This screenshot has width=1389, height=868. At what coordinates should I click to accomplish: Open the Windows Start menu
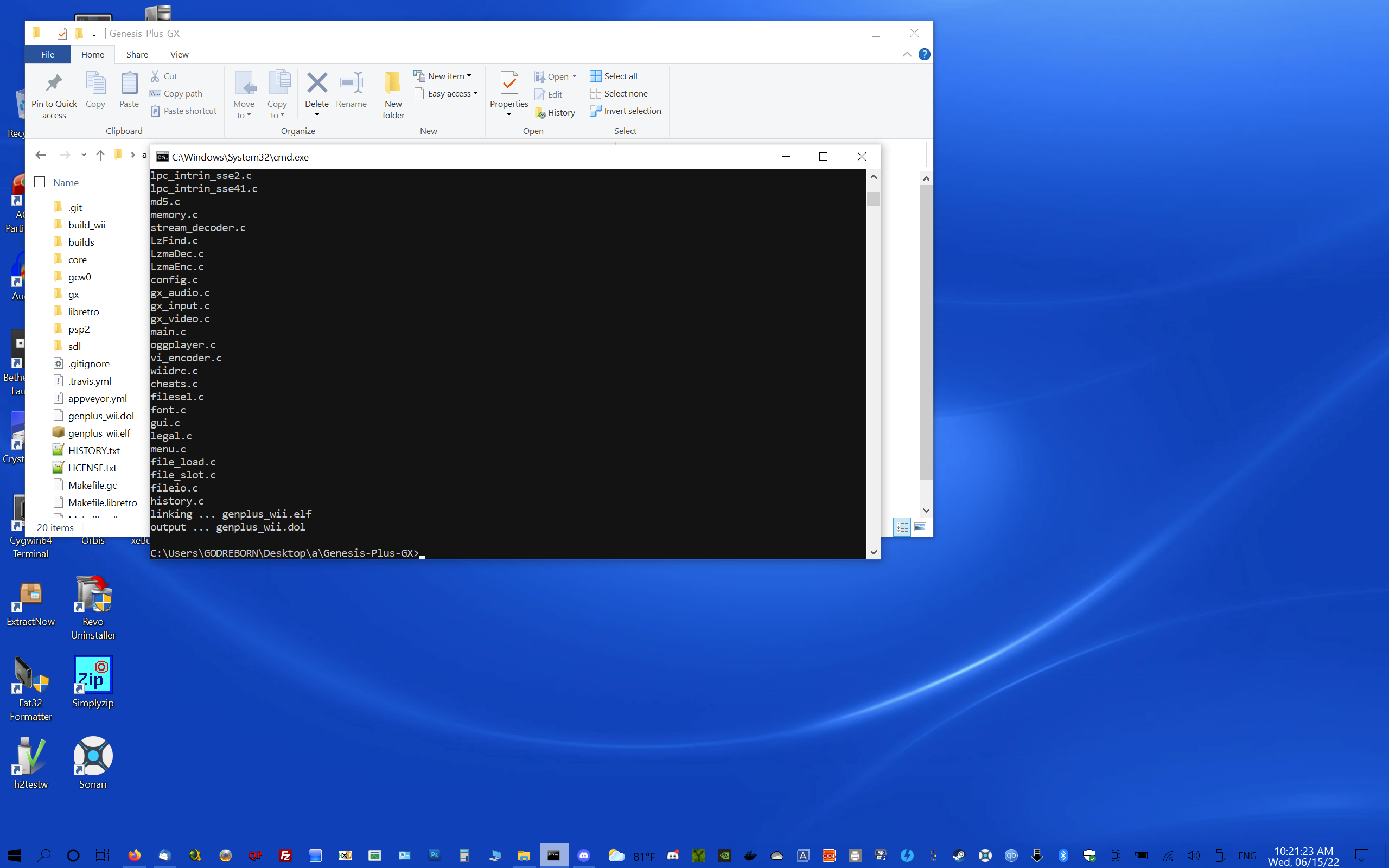(x=14, y=856)
